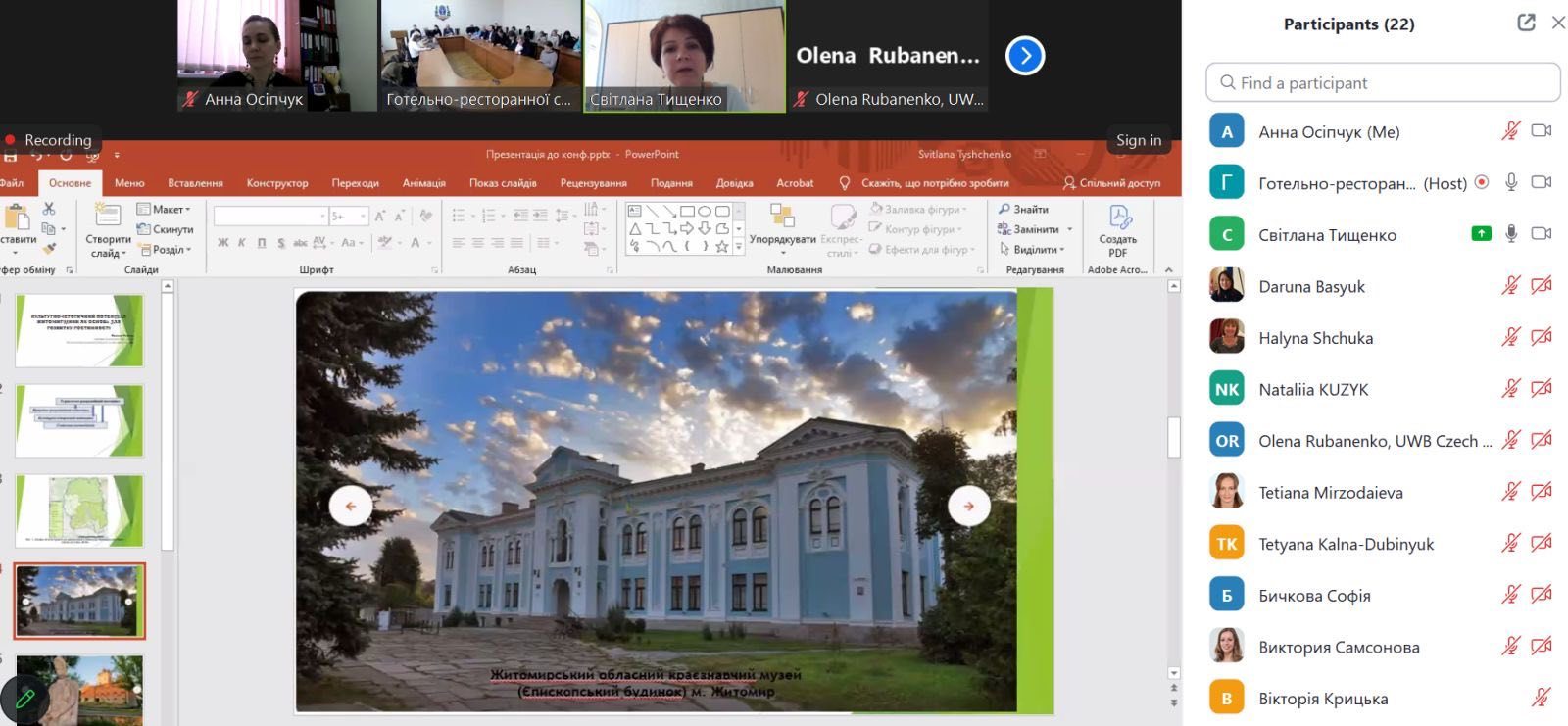Open Конструктор ribbon tab
This screenshot has height=726, width=1568.
[x=277, y=183]
